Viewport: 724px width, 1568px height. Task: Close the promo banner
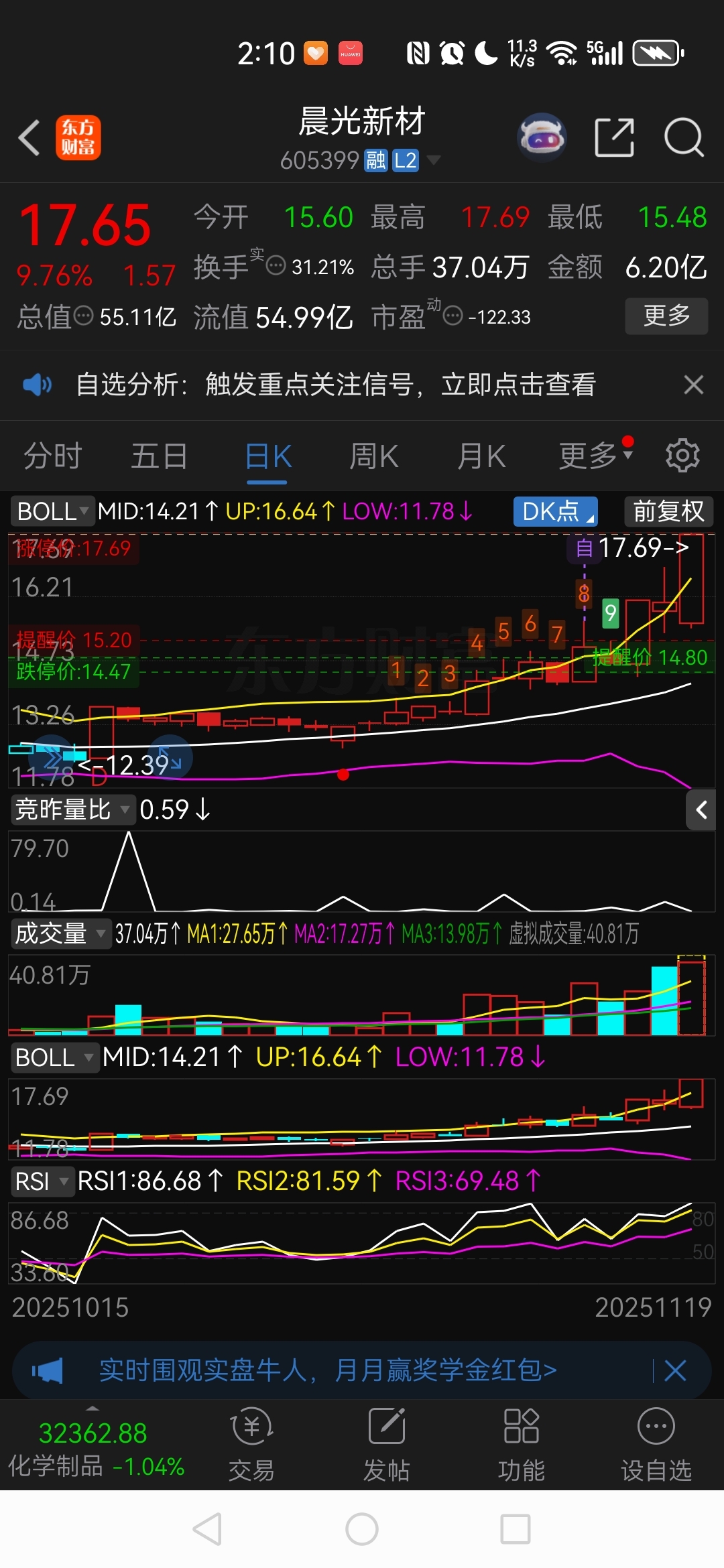point(675,1371)
